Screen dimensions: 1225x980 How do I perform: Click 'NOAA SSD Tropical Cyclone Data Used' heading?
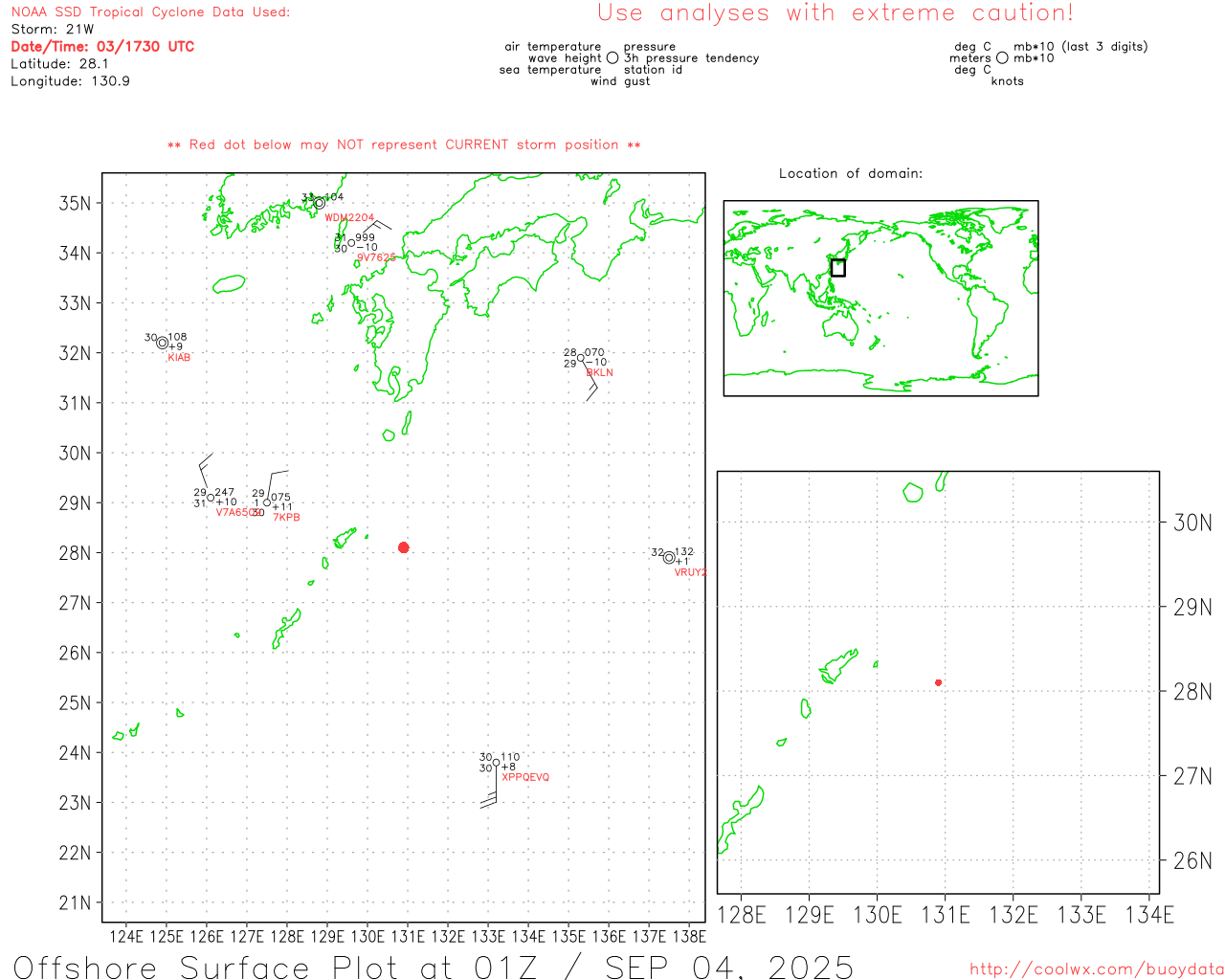[150, 12]
